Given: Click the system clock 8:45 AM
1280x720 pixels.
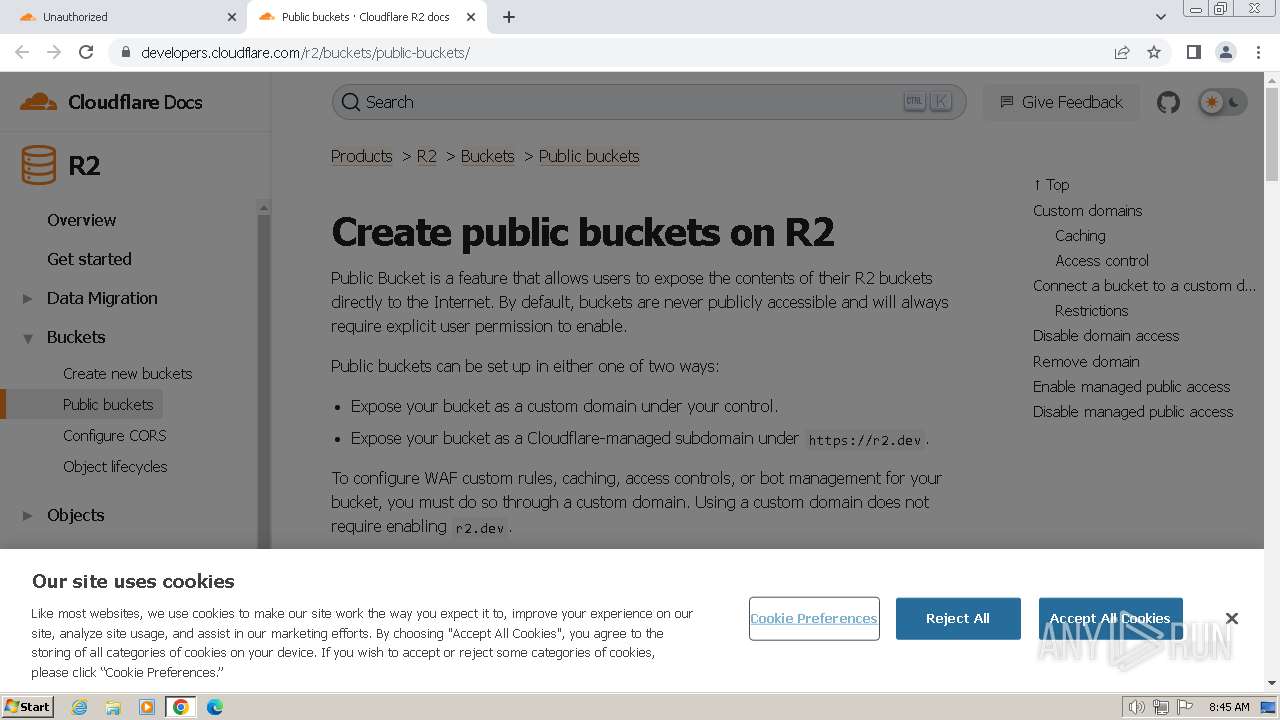Looking at the screenshot, I should 1229,707.
